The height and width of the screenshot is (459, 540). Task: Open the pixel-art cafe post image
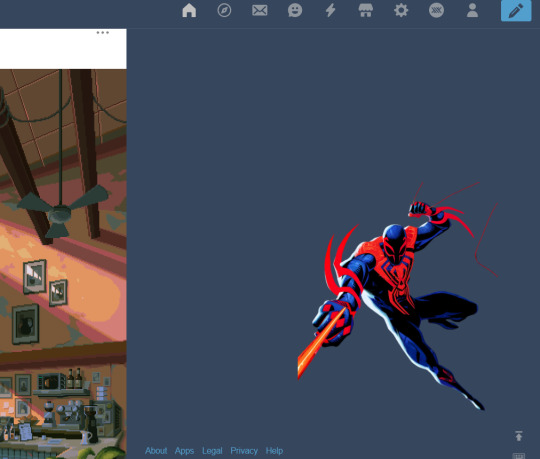coord(63,264)
